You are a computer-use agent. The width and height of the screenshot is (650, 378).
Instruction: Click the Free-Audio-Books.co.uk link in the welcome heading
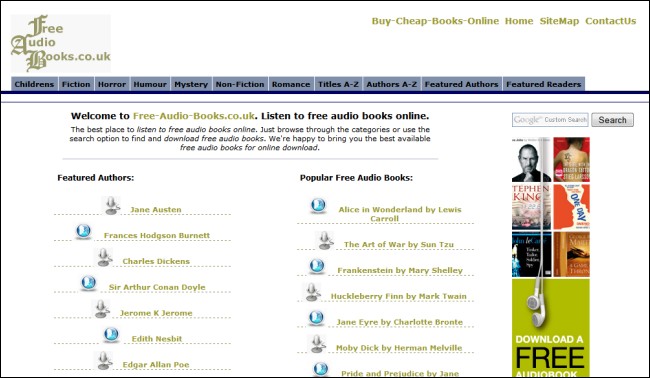(194, 116)
